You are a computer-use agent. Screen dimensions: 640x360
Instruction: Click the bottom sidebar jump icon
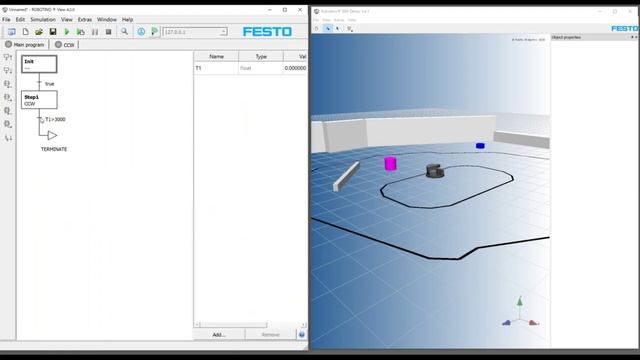pos(8,138)
